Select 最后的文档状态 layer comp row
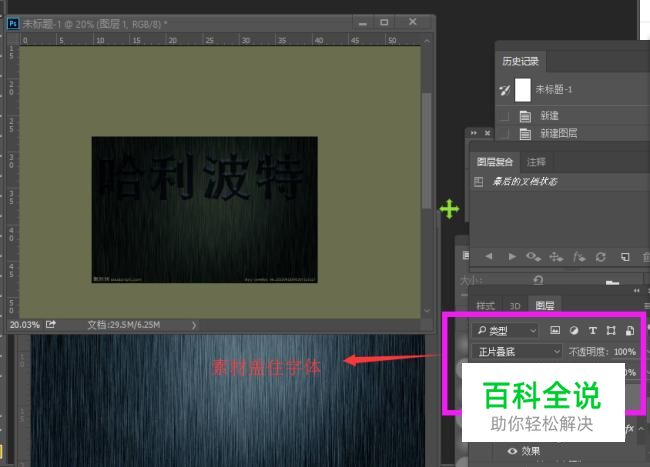The image size is (650, 467). point(562,181)
